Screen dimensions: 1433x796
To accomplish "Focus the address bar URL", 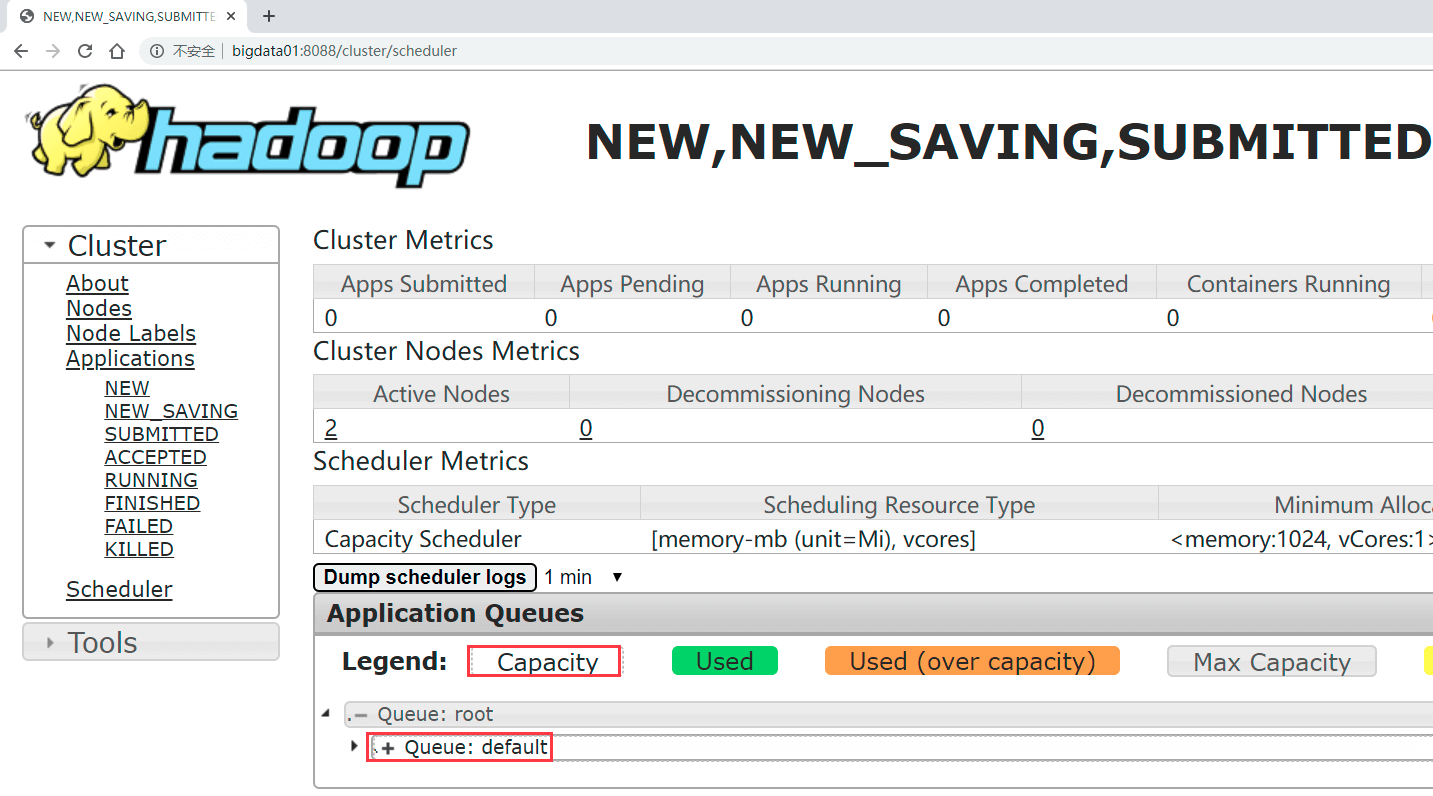I will click(344, 51).
